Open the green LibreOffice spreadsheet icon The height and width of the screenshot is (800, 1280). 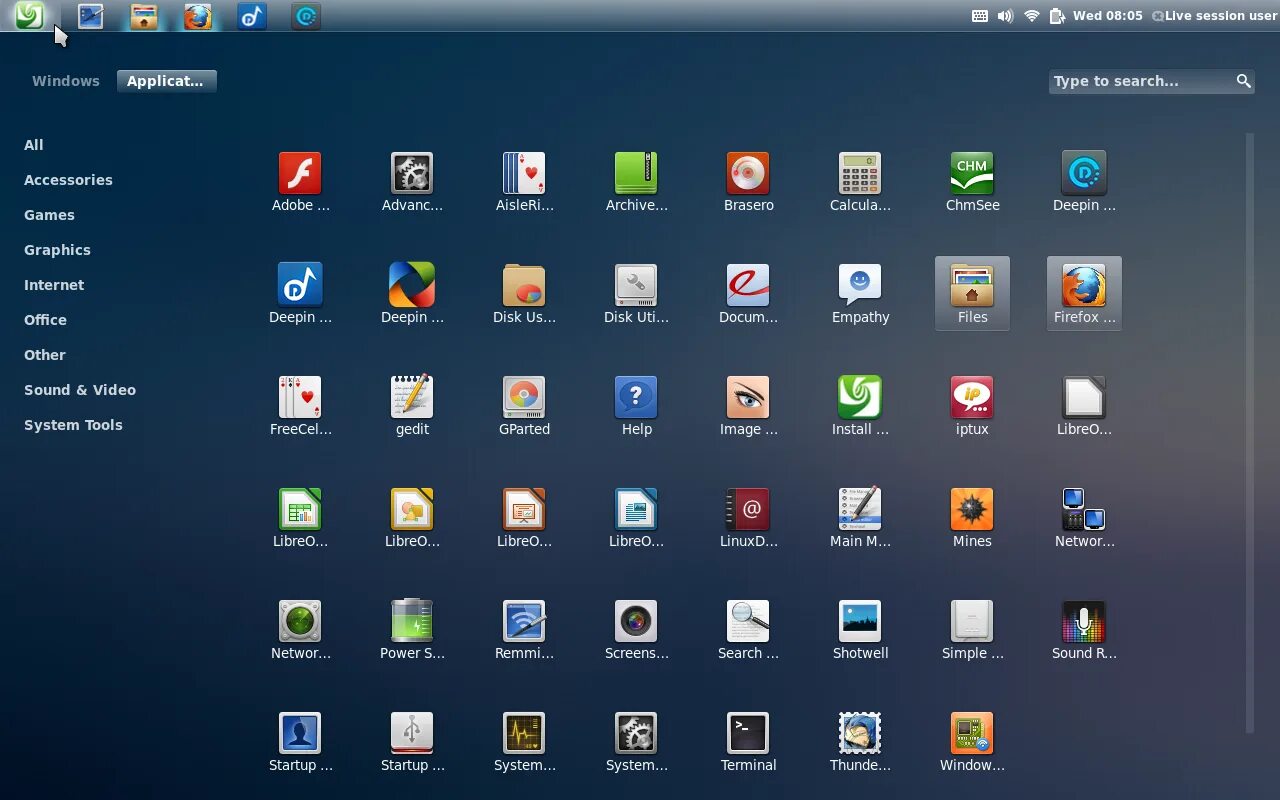[300, 510]
